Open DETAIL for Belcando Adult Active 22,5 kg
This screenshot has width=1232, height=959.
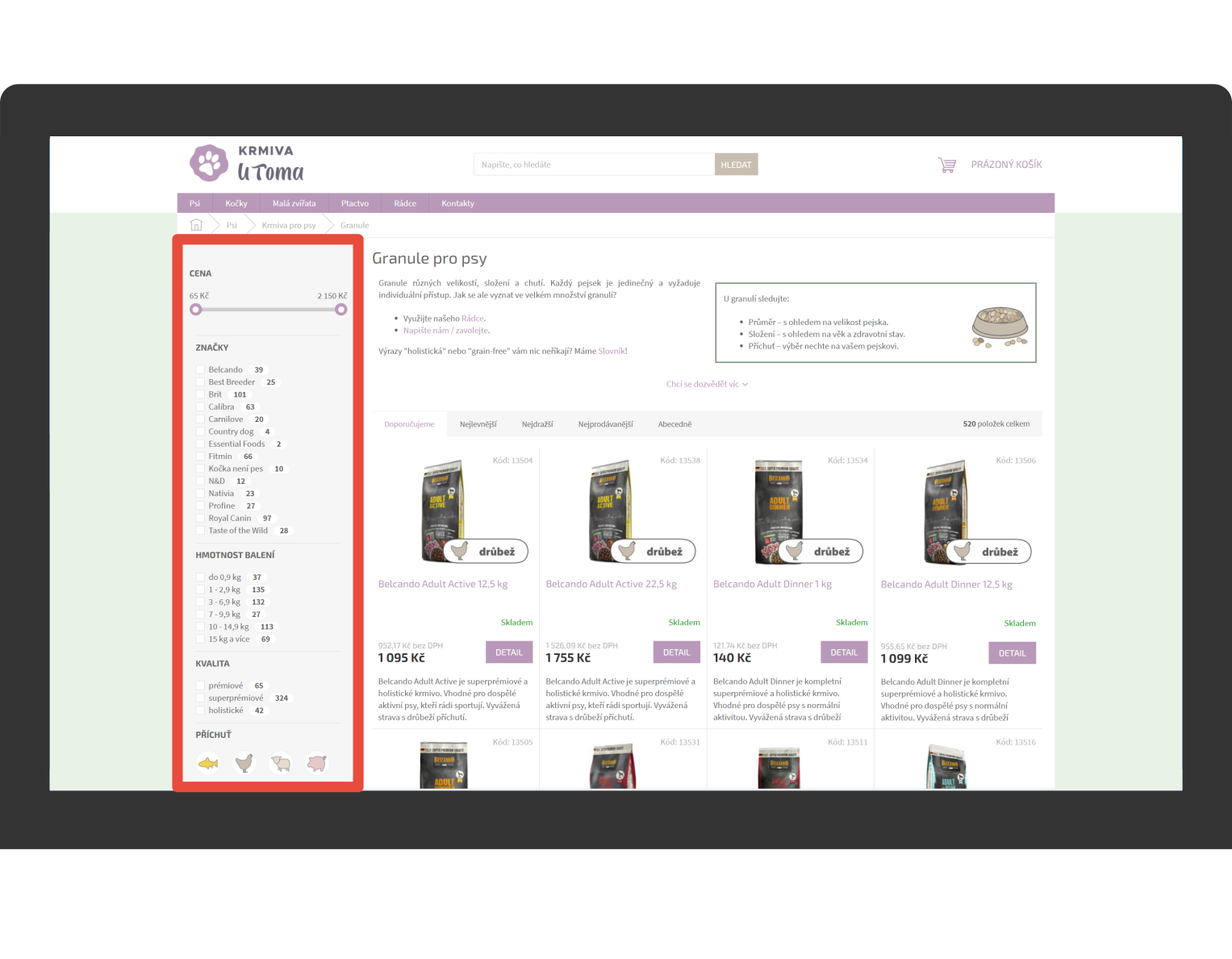tap(676, 653)
